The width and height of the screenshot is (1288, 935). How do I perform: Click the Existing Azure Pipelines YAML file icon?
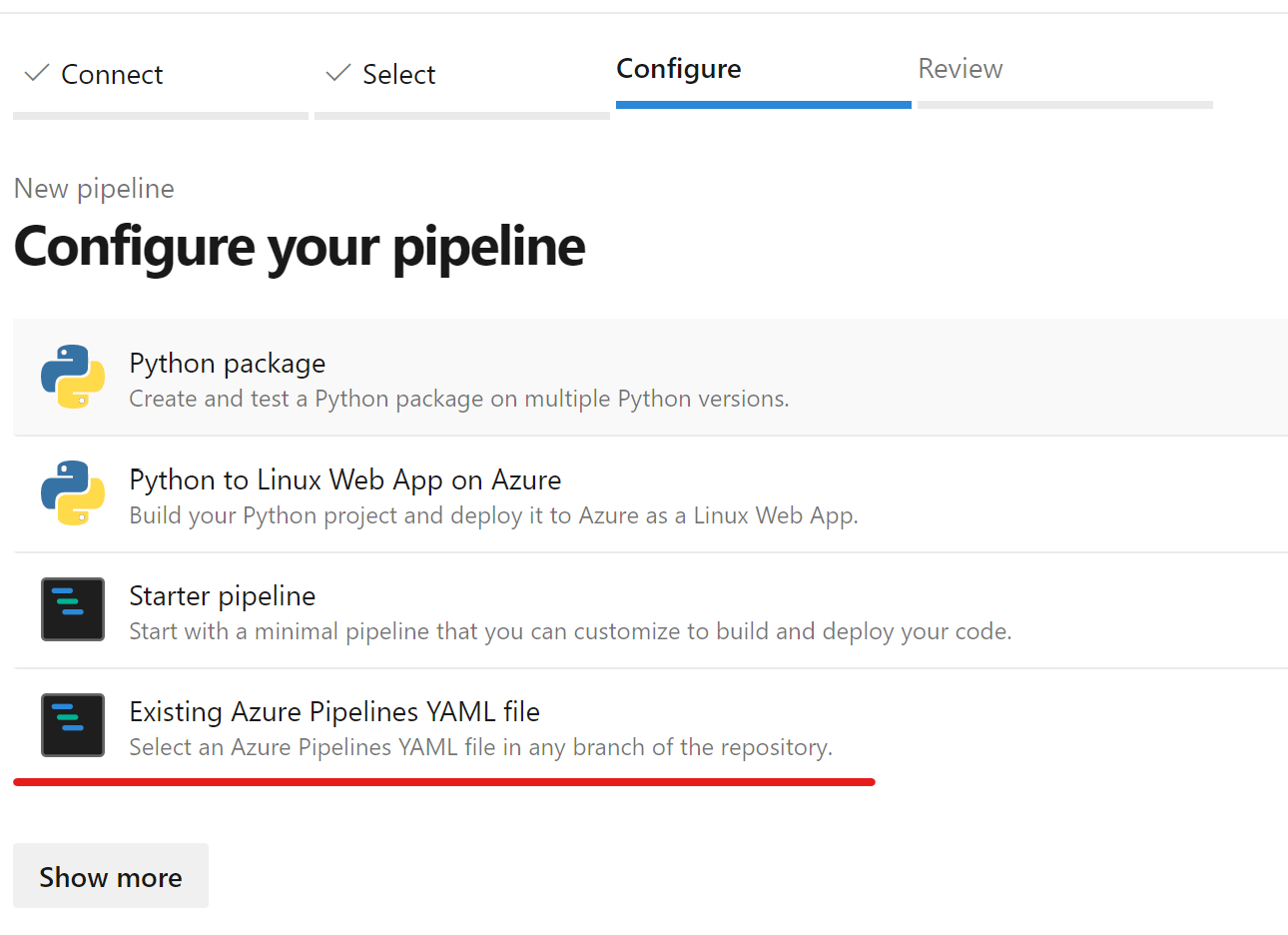(73, 725)
